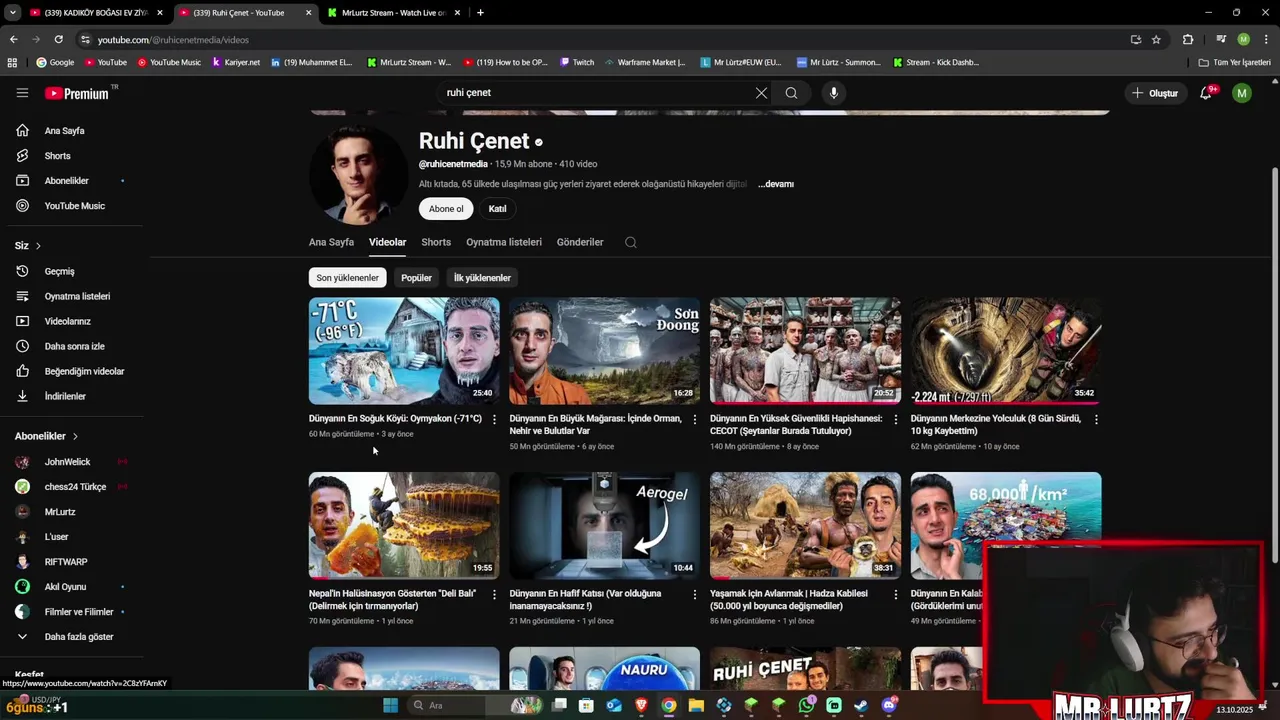Click the search magnifier button
The image size is (1280, 720).
pos(791,93)
